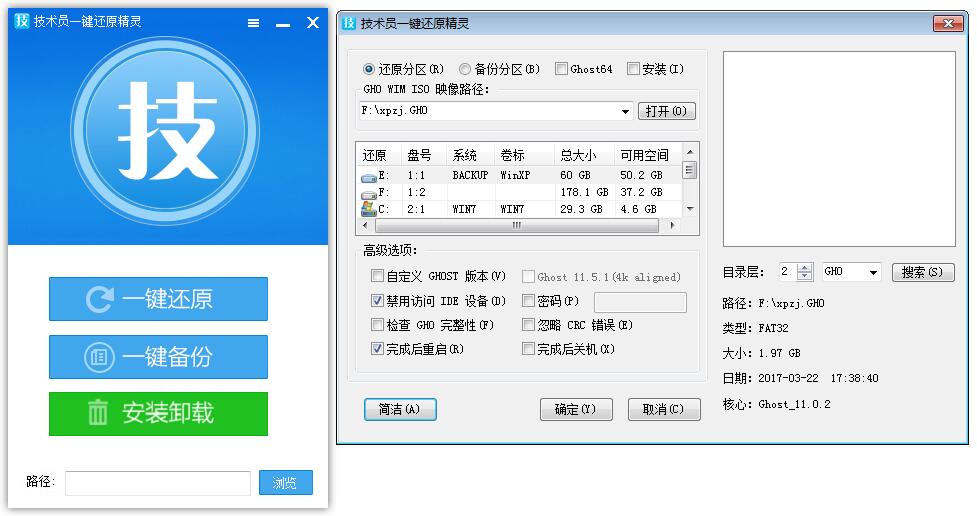Screen dimensions: 977x516
Task: Expand the image path dropdown
Action: tap(626, 111)
